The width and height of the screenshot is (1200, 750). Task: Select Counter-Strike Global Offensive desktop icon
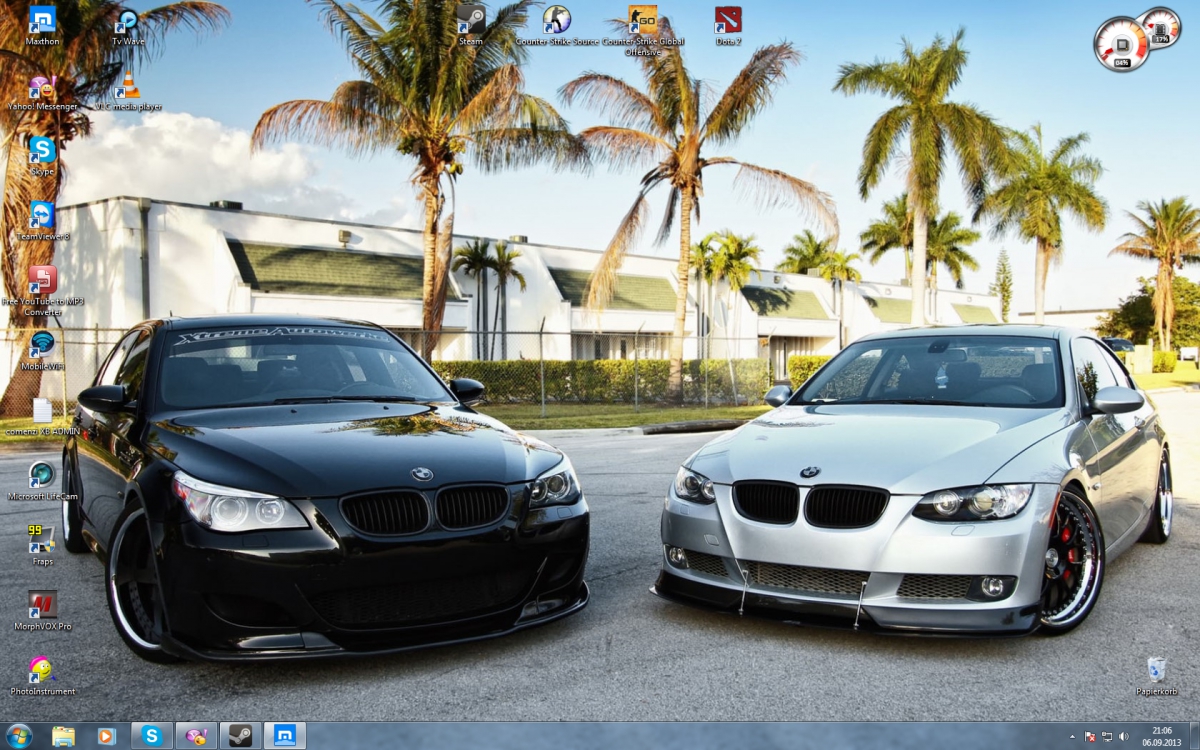tap(643, 31)
